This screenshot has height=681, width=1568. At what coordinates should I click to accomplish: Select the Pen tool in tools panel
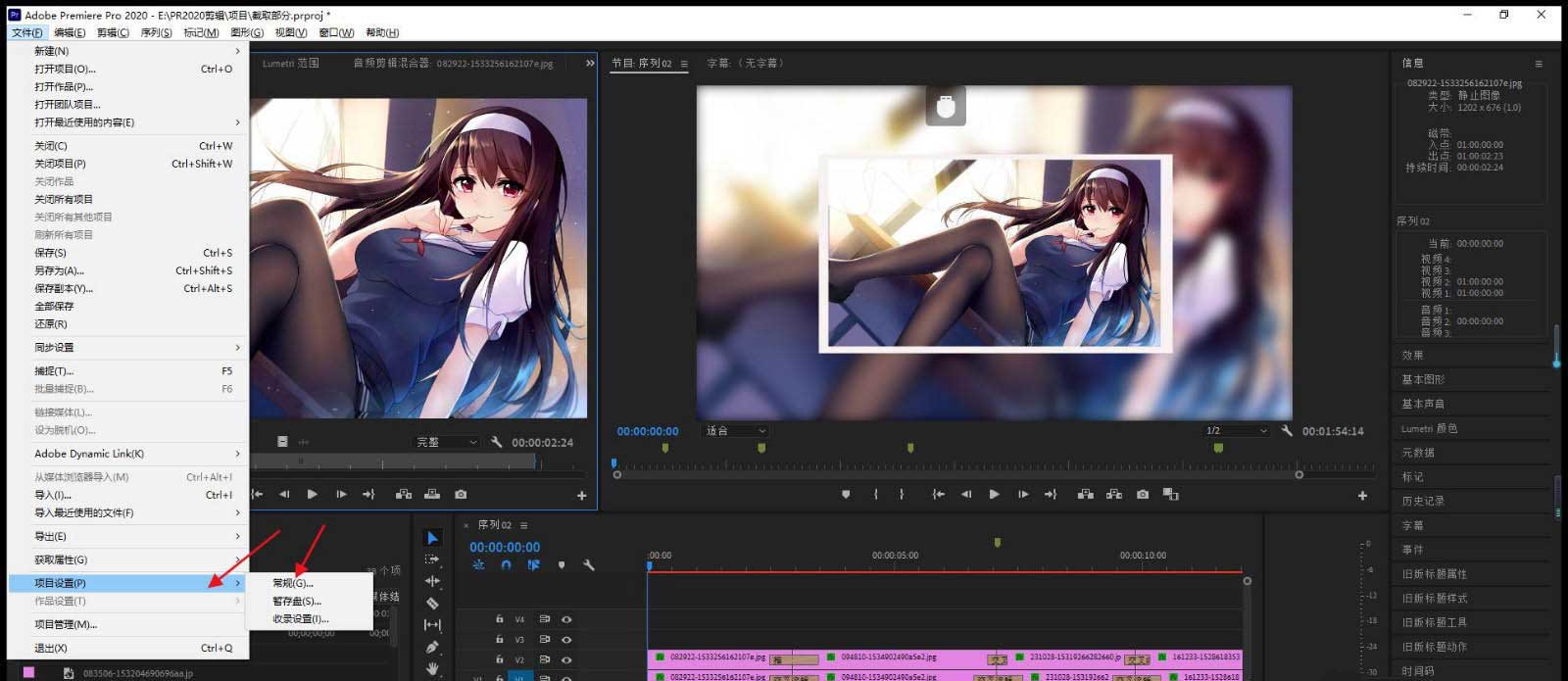click(432, 647)
